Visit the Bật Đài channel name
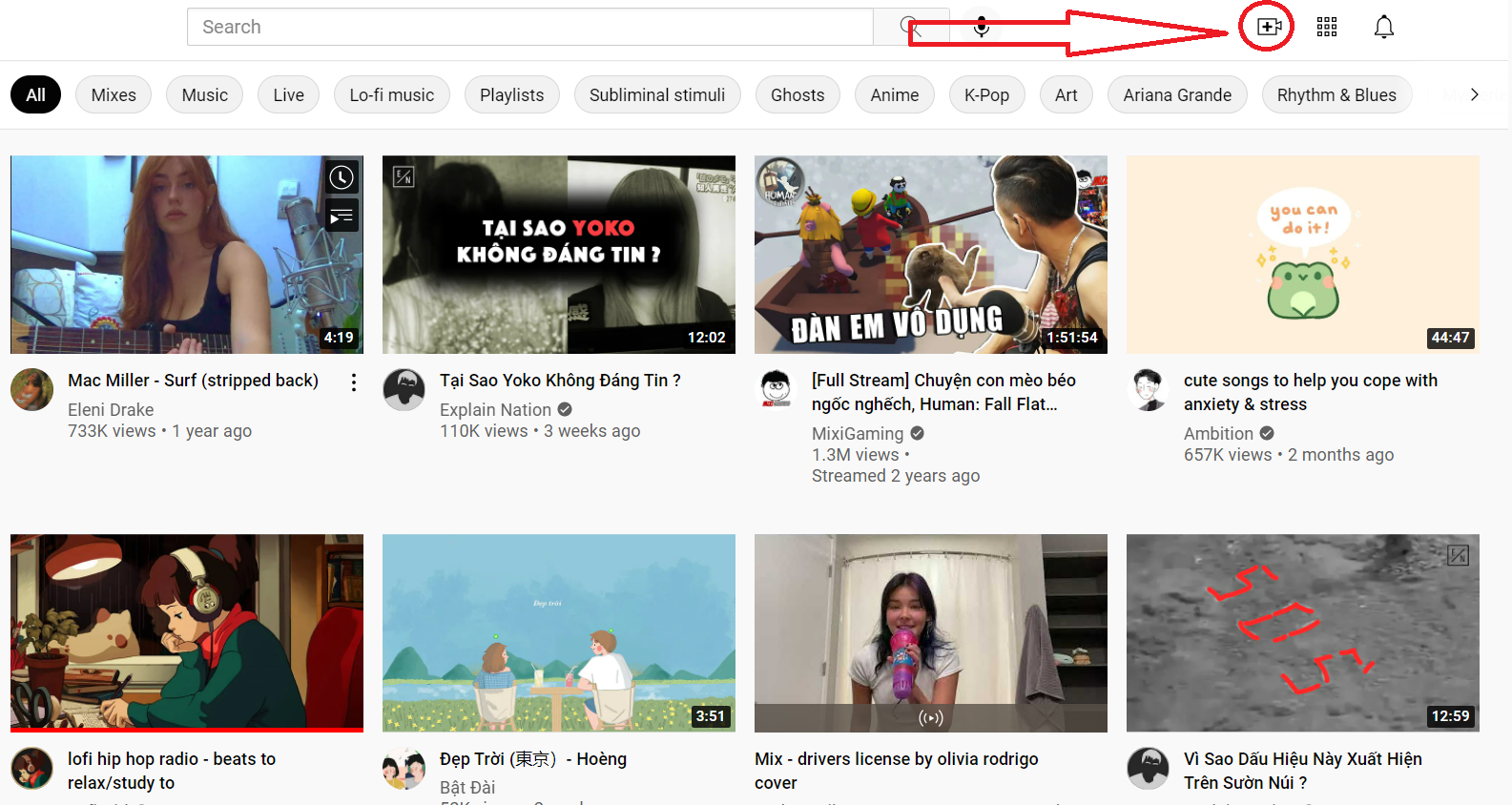The height and width of the screenshot is (805, 1512). [x=467, y=788]
